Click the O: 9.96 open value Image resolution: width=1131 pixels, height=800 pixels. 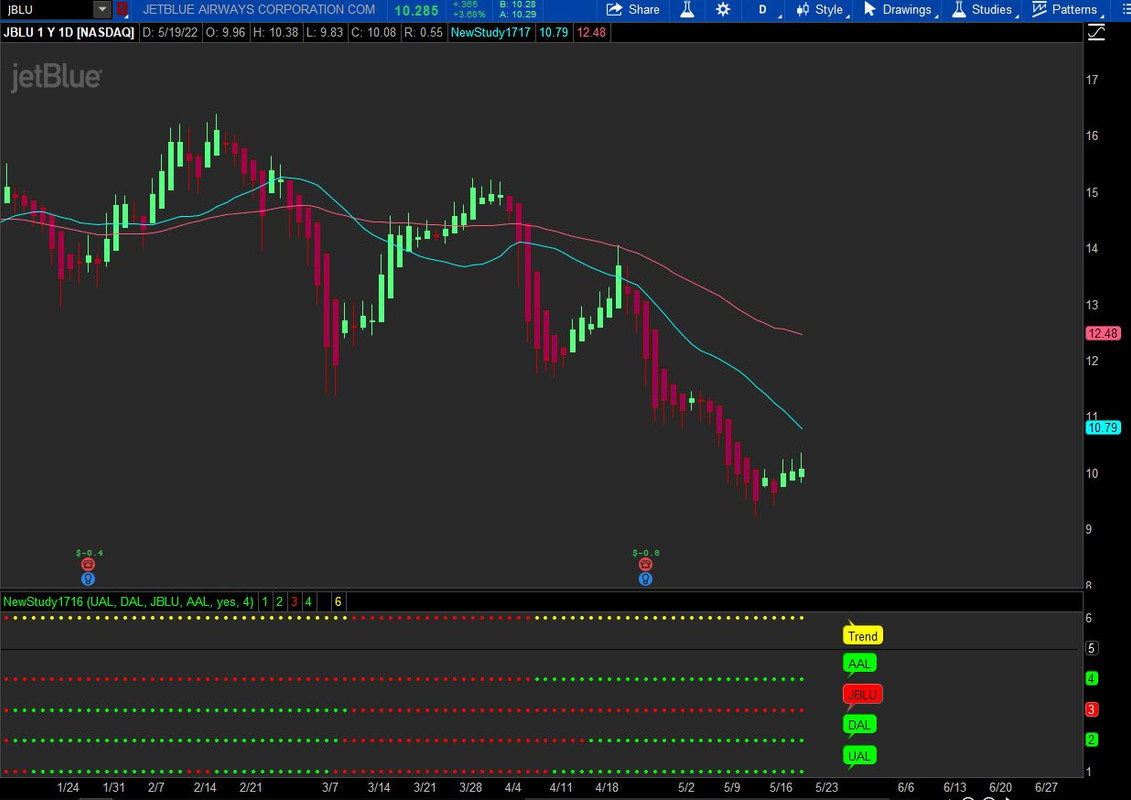(x=225, y=32)
